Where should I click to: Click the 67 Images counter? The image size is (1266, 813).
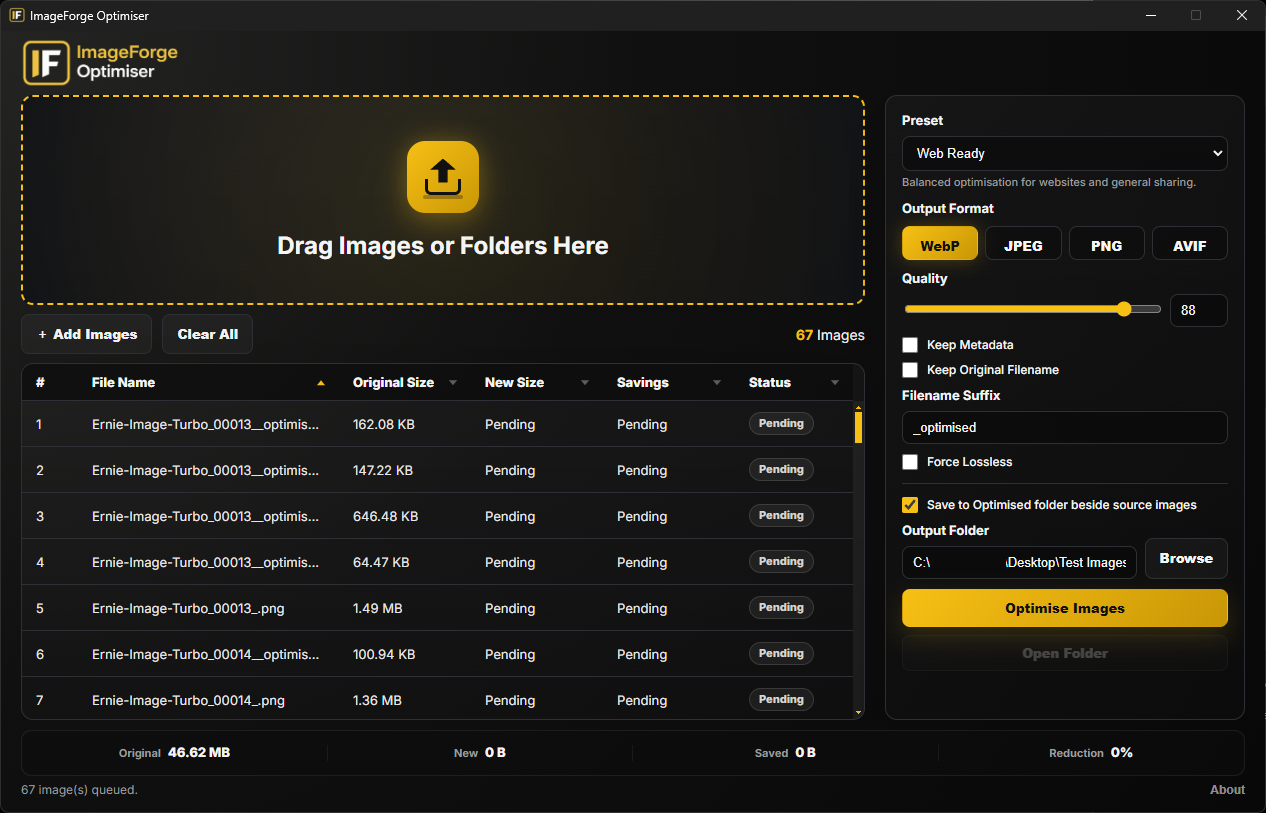830,335
